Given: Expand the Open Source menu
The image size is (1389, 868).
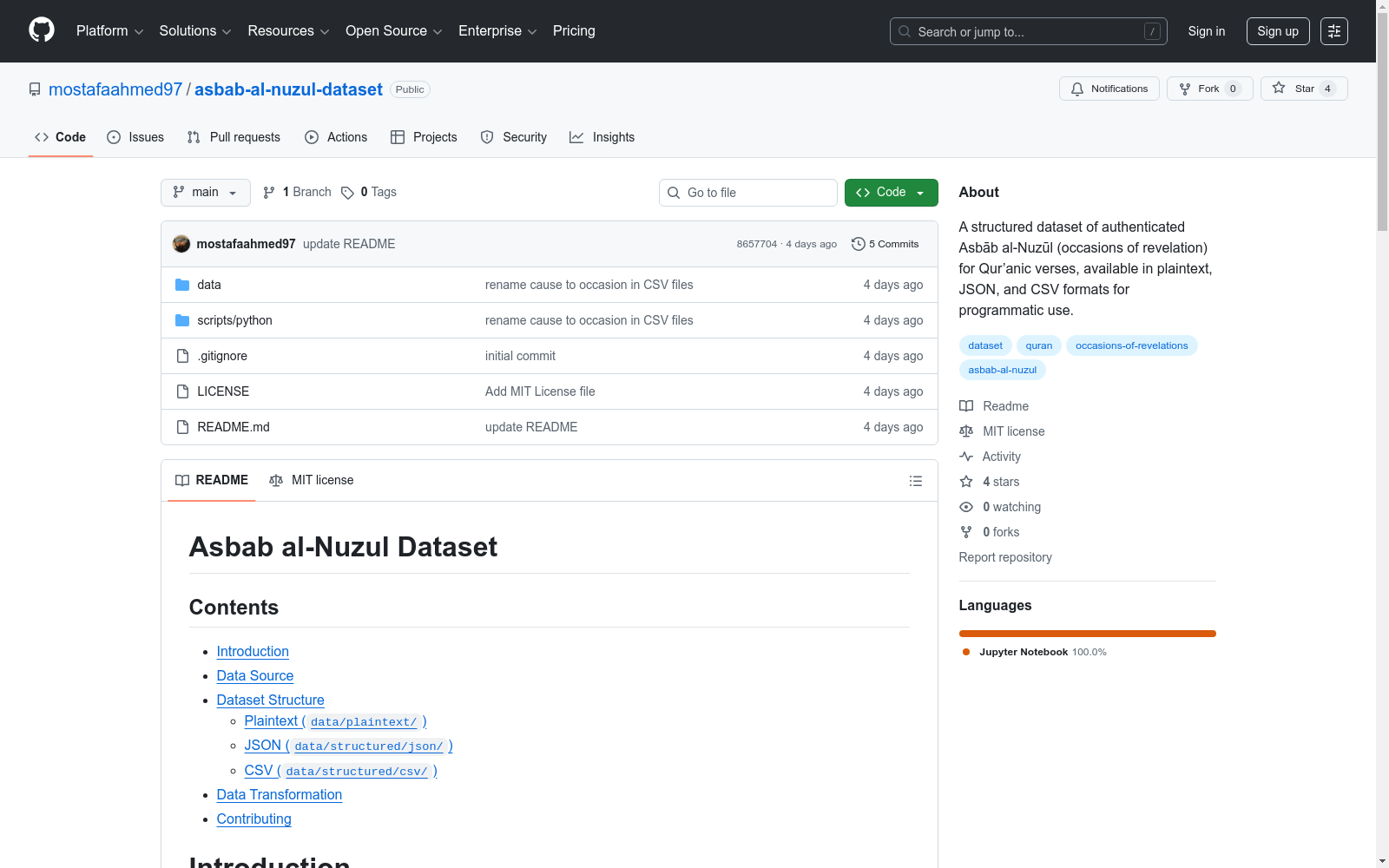Looking at the screenshot, I should [x=394, y=31].
